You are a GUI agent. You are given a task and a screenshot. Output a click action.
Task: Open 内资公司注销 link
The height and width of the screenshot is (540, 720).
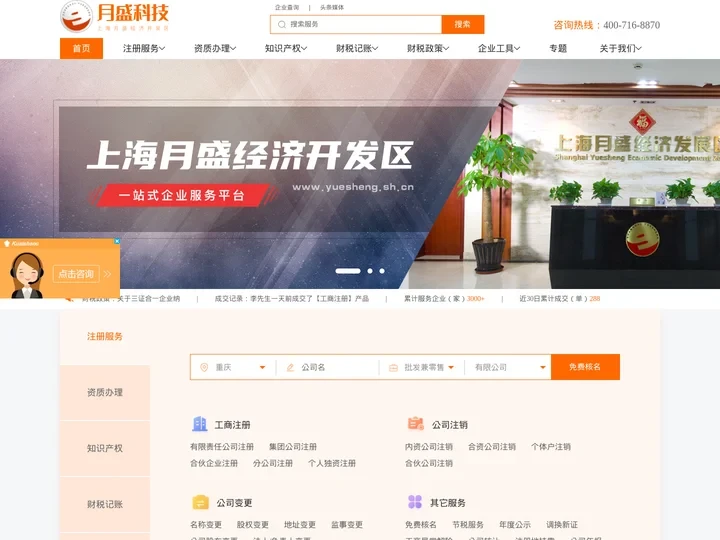coord(429,447)
